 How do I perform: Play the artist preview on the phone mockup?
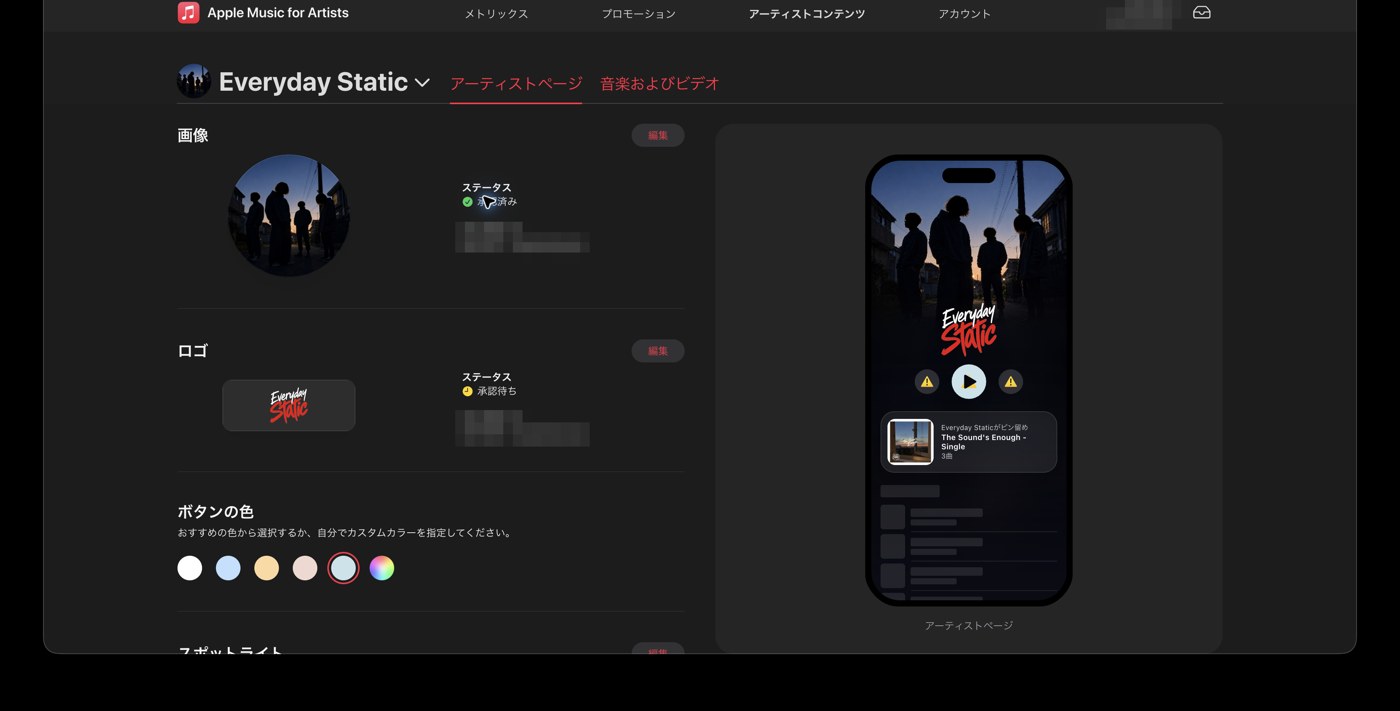tap(969, 382)
